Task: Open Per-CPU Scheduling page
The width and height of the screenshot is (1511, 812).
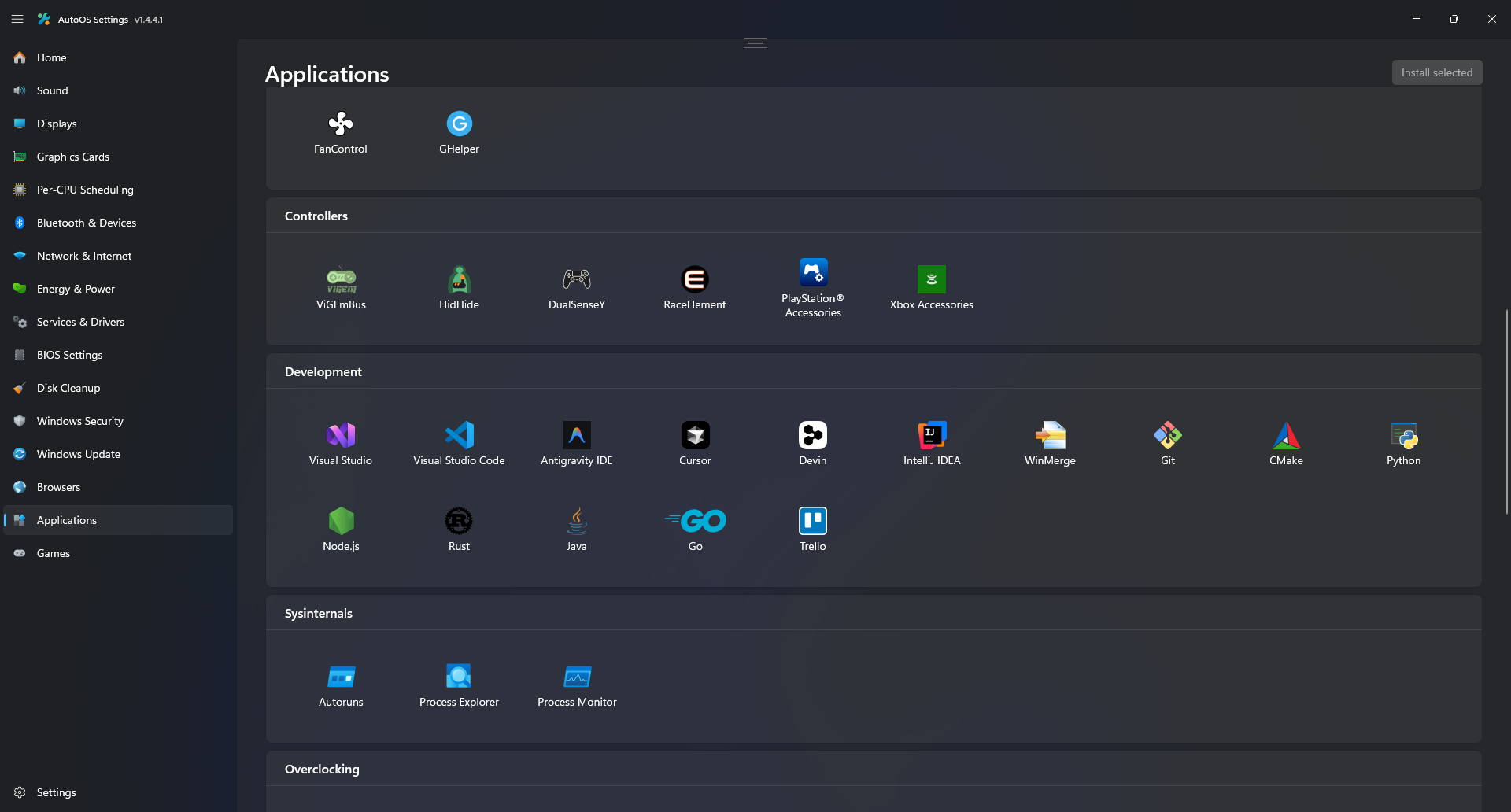Action: pyautogui.click(x=118, y=190)
